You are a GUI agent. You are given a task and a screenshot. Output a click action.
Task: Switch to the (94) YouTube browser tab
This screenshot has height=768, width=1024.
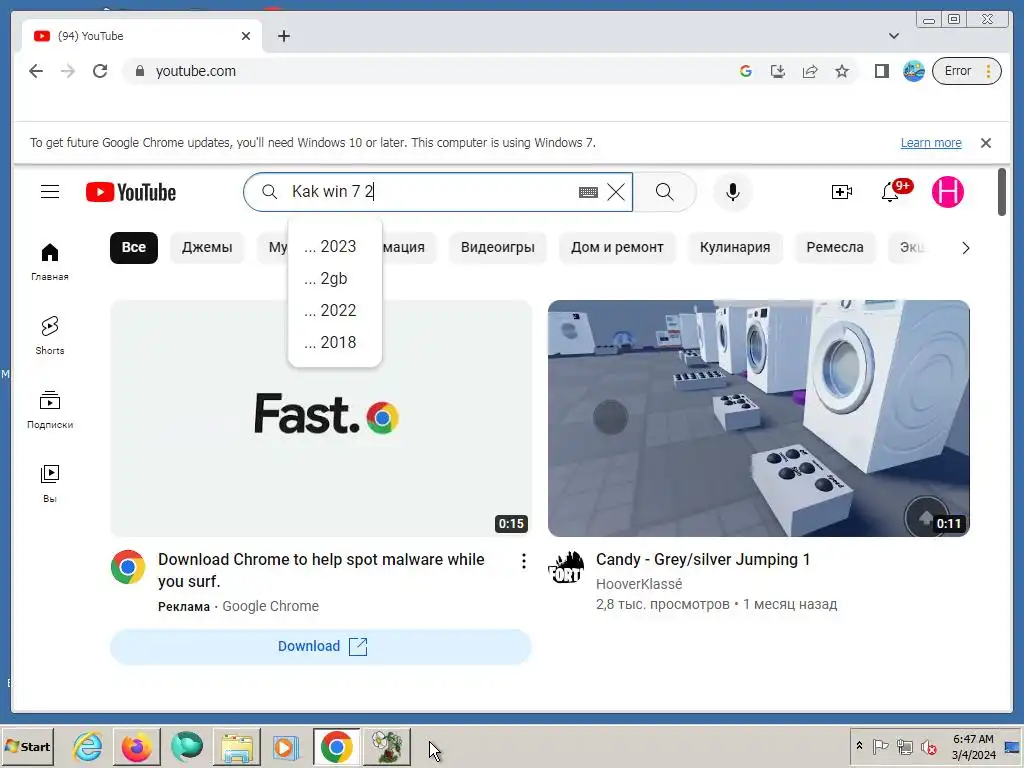pos(140,36)
